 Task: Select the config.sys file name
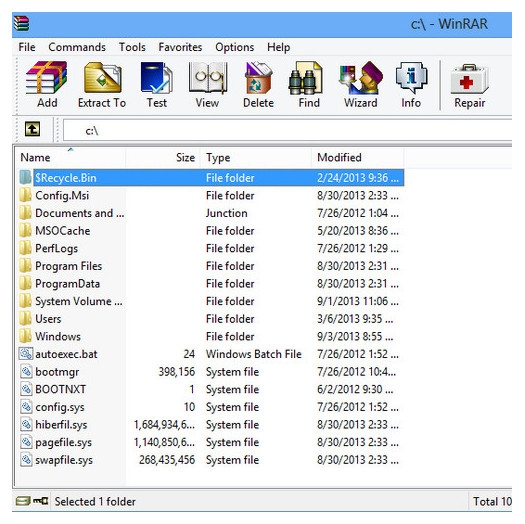(60, 407)
